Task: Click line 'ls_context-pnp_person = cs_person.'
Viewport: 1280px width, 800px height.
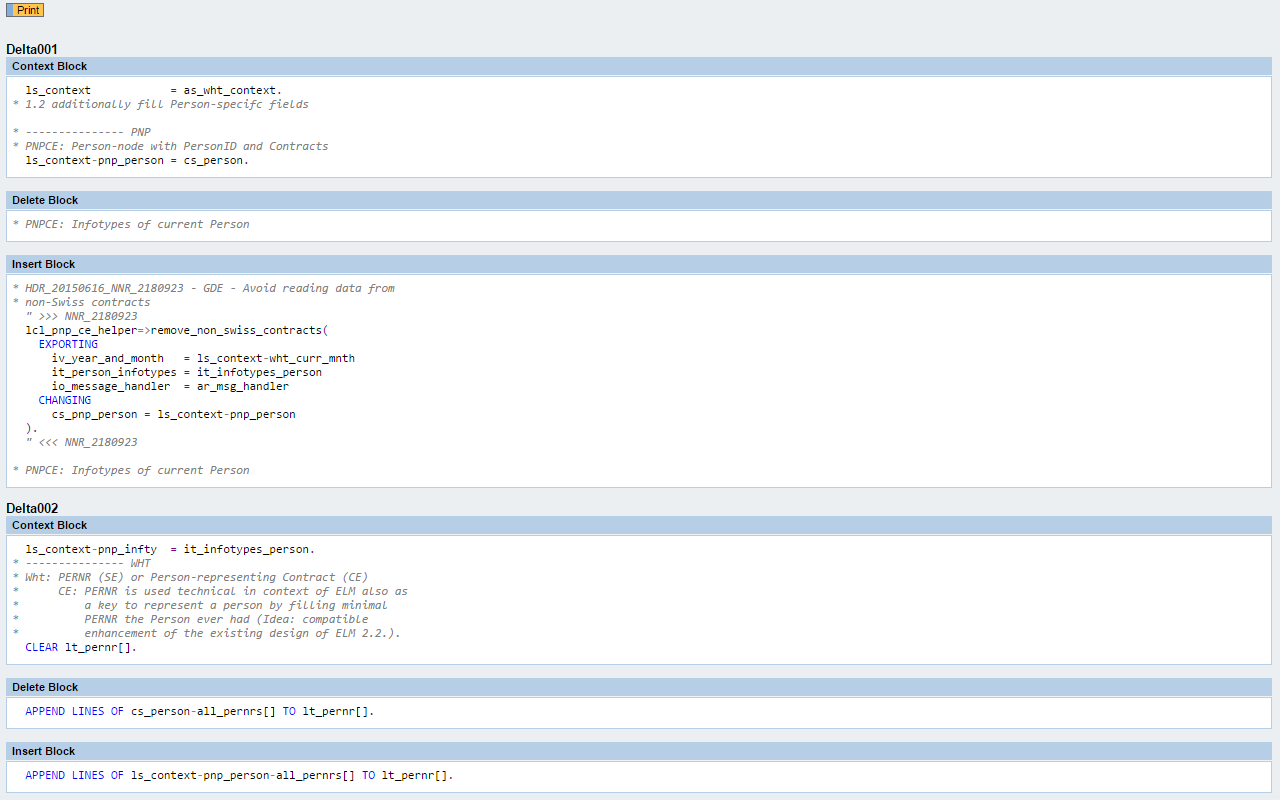Action: click(x=137, y=160)
